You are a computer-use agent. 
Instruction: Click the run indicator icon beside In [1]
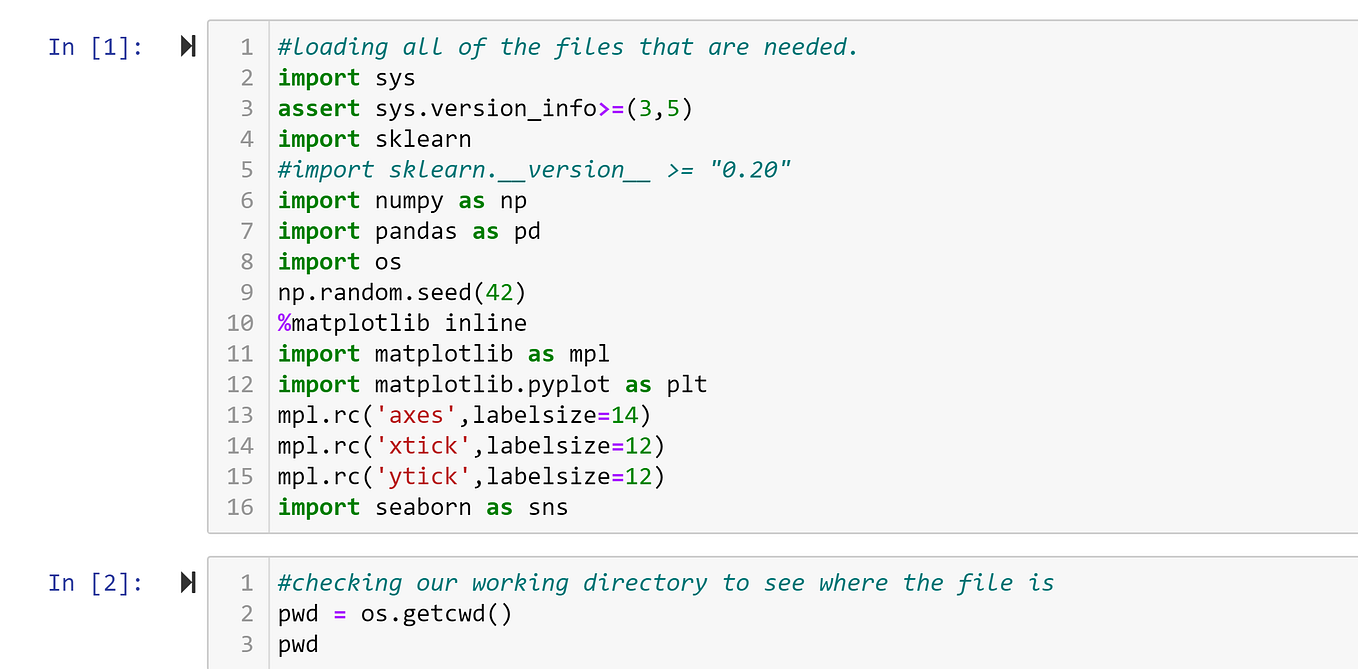[186, 46]
